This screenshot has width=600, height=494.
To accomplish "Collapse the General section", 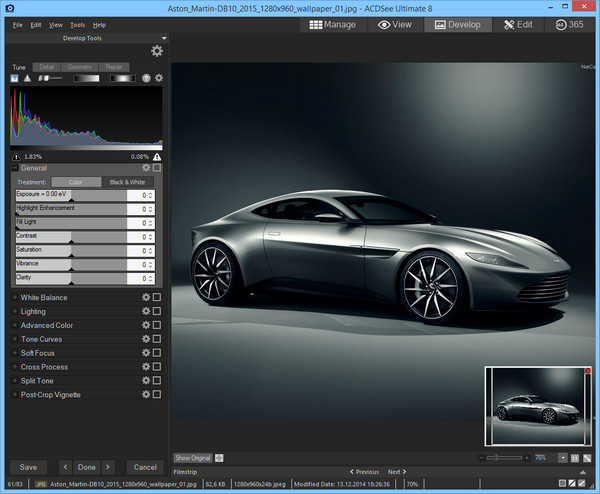I will tap(15, 169).
